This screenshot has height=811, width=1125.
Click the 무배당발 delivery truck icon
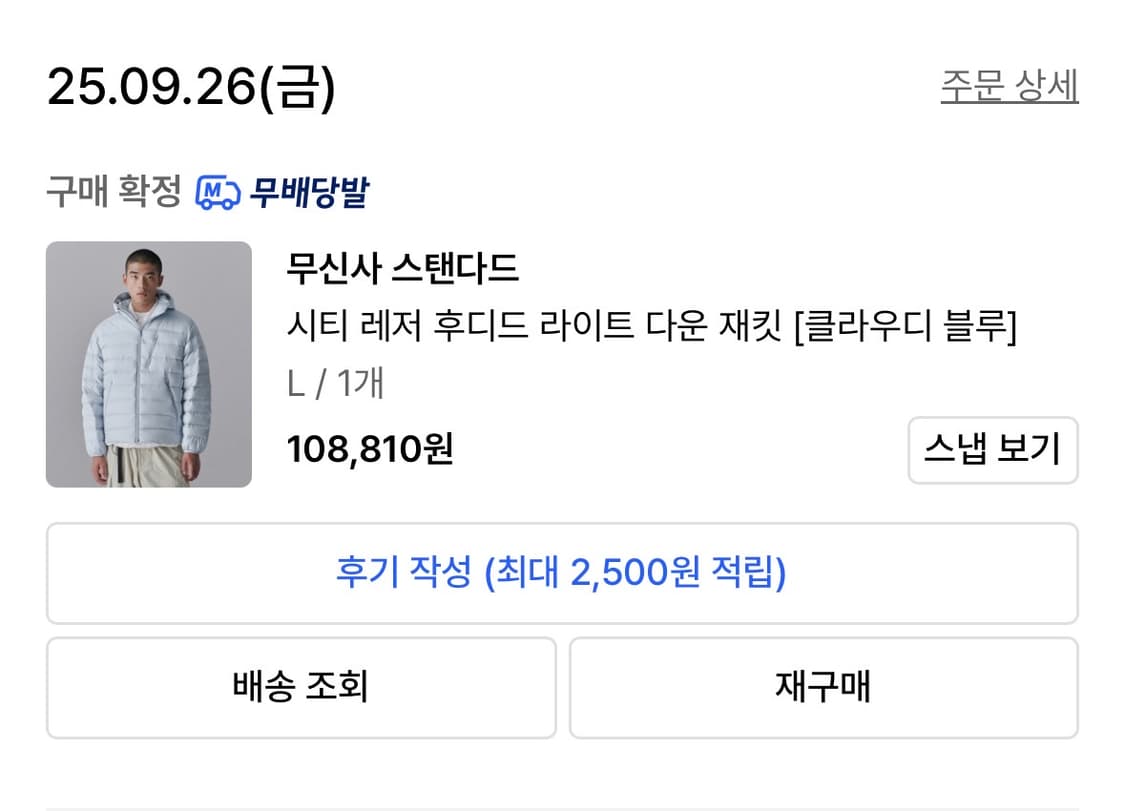point(218,191)
